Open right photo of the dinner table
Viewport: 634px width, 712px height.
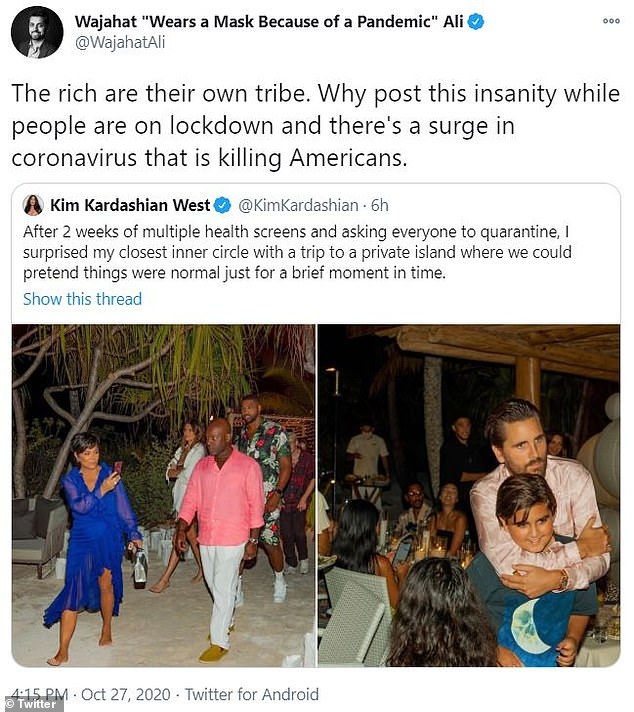[x=468, y=495]
